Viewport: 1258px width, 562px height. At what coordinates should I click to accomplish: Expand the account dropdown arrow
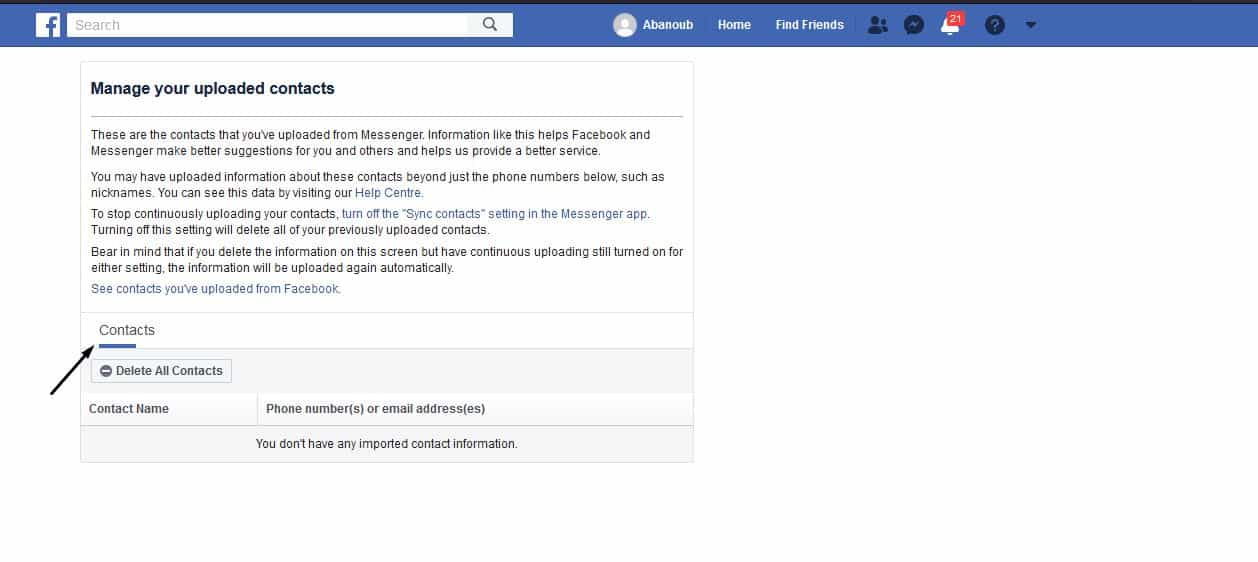1031,25
